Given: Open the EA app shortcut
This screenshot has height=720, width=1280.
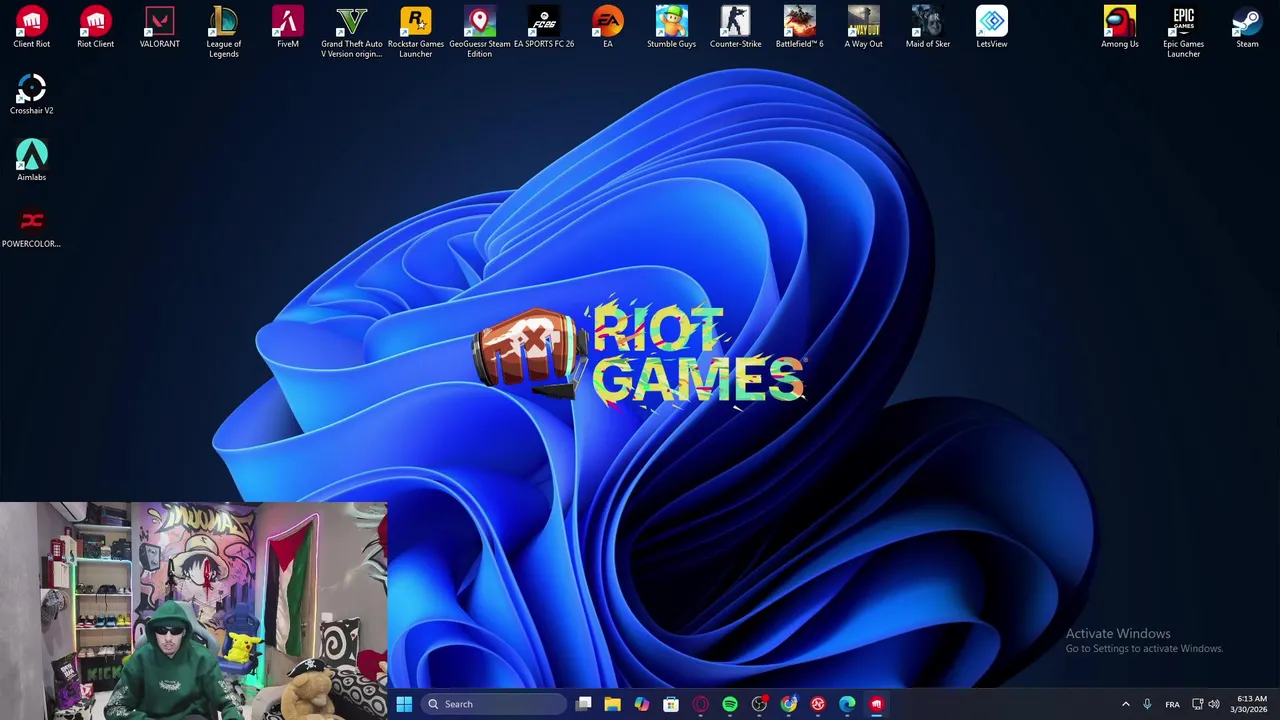Looking at the screenshot, I should tap(607, 28).
